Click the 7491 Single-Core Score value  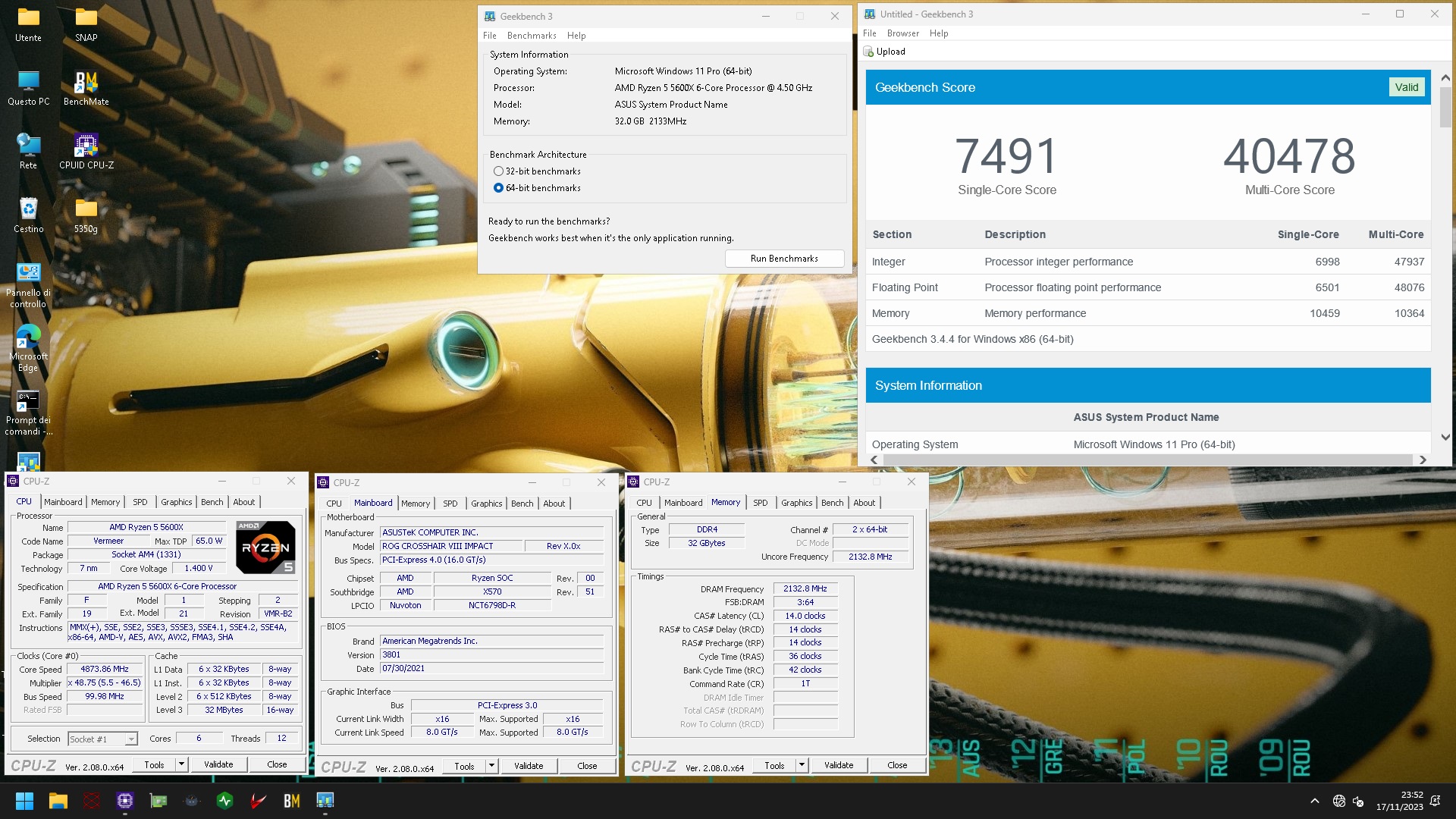pyautogui.click(x=1006, y=156)
